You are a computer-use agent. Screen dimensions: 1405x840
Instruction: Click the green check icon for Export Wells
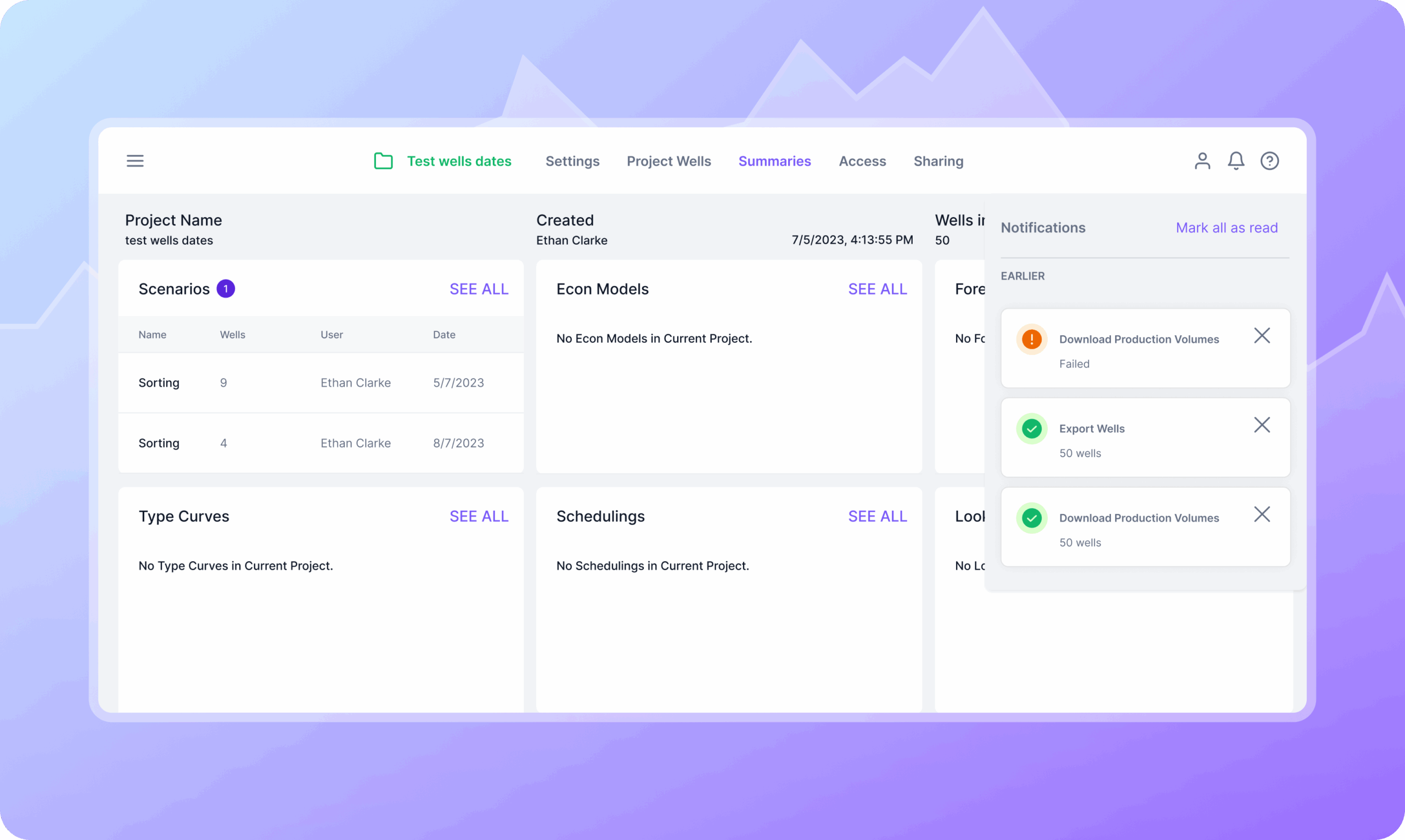coord(1031,429)
